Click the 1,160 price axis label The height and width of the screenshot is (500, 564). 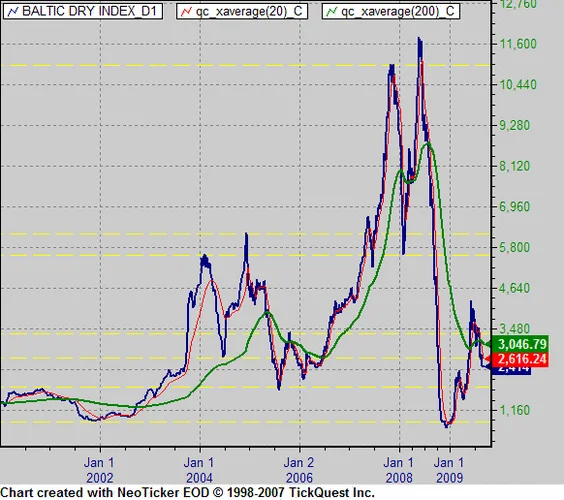click(x=514, y=410)
